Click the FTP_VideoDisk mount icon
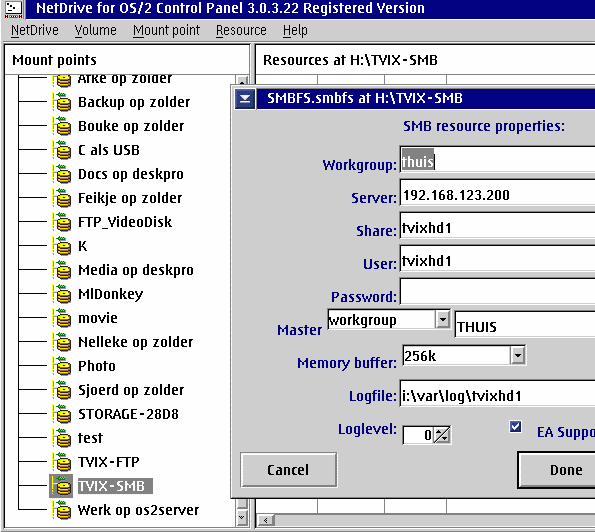 click(x=62, y=222)
